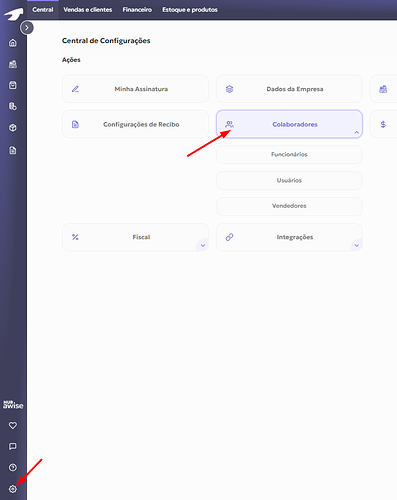Viewport: 397px width, 500px height.
Task: Open the home icon in the sidebar
Action: click(x=13, y=43)
